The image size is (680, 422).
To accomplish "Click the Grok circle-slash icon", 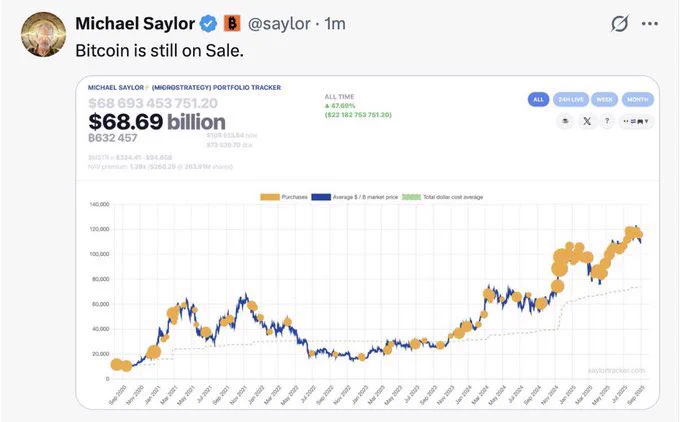I will click(x=619, y=23).
